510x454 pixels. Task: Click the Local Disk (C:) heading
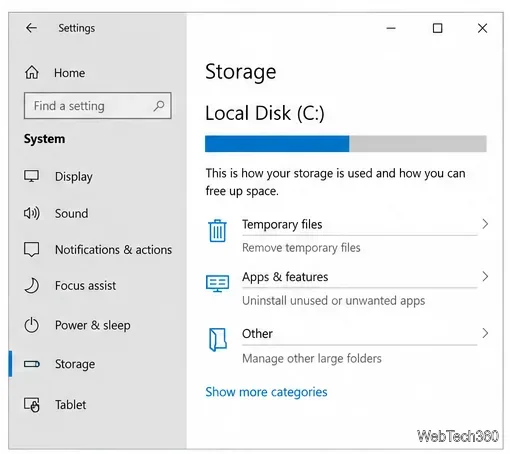(x=265, y=113)
